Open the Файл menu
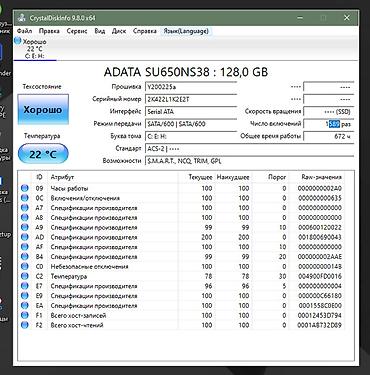The height and width of the screenshot is (375, 370). (25, 31)
